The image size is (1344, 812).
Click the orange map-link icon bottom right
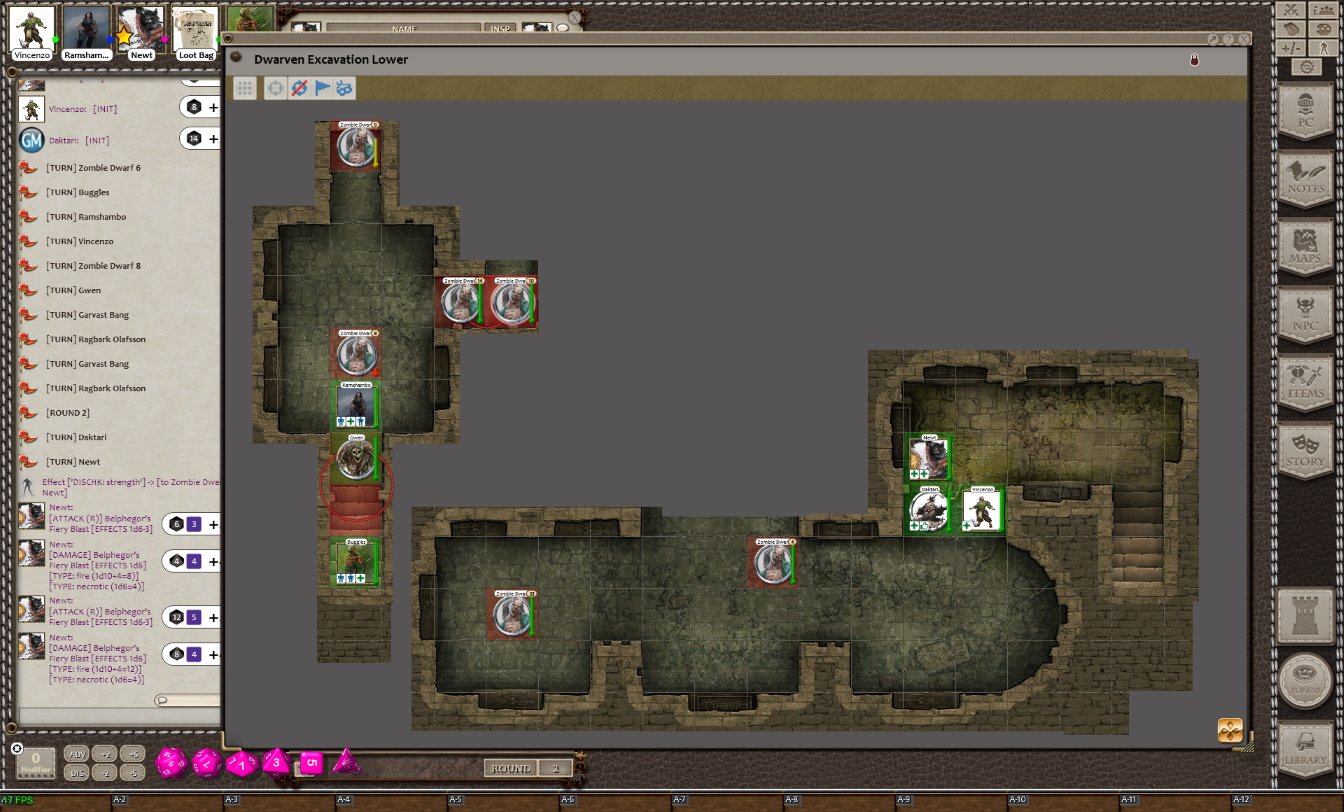tap(1230, 730)
